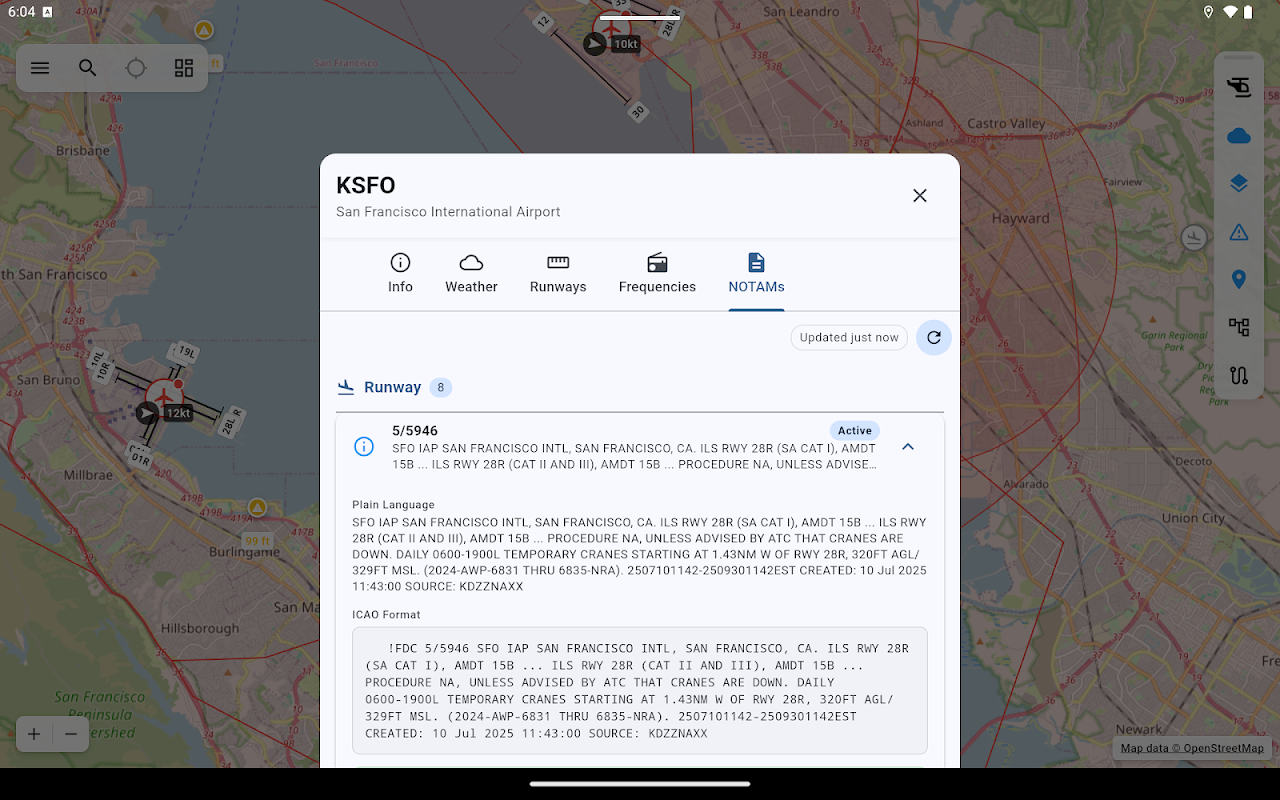Click the glider airfield marker near Hayward

1193,237
